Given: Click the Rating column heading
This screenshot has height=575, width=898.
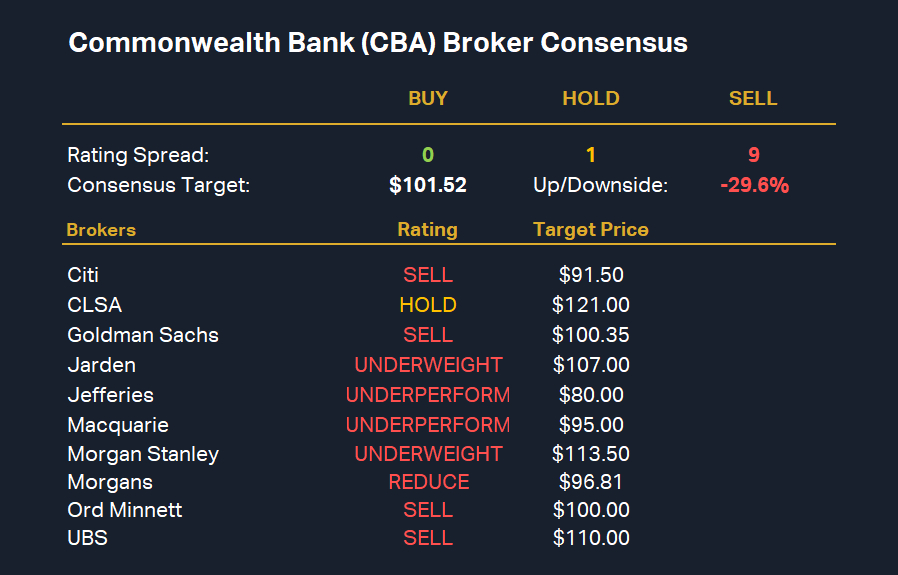Looking at the screenshot, I should tap(427, 230).
